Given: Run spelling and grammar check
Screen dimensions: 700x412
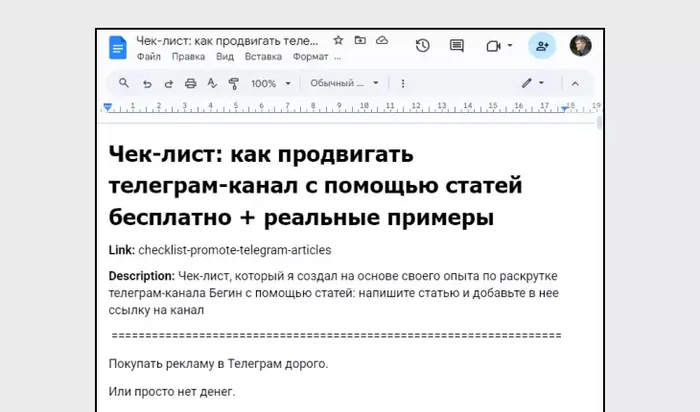Looking at the screenshot, I should 212,83.
